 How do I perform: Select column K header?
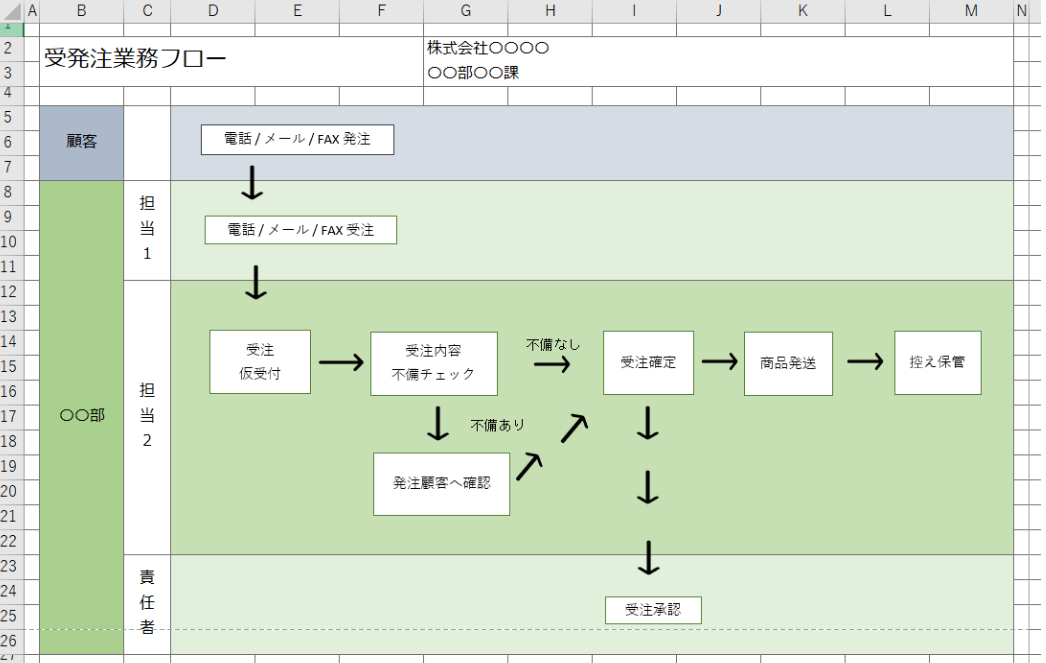tap(803, 11)
